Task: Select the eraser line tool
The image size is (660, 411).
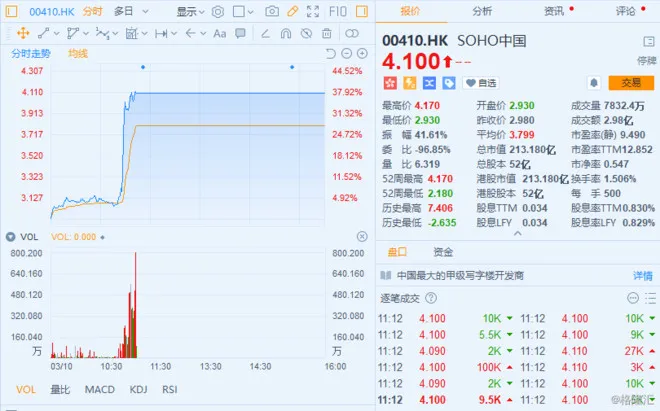Action: click(265, 33)
